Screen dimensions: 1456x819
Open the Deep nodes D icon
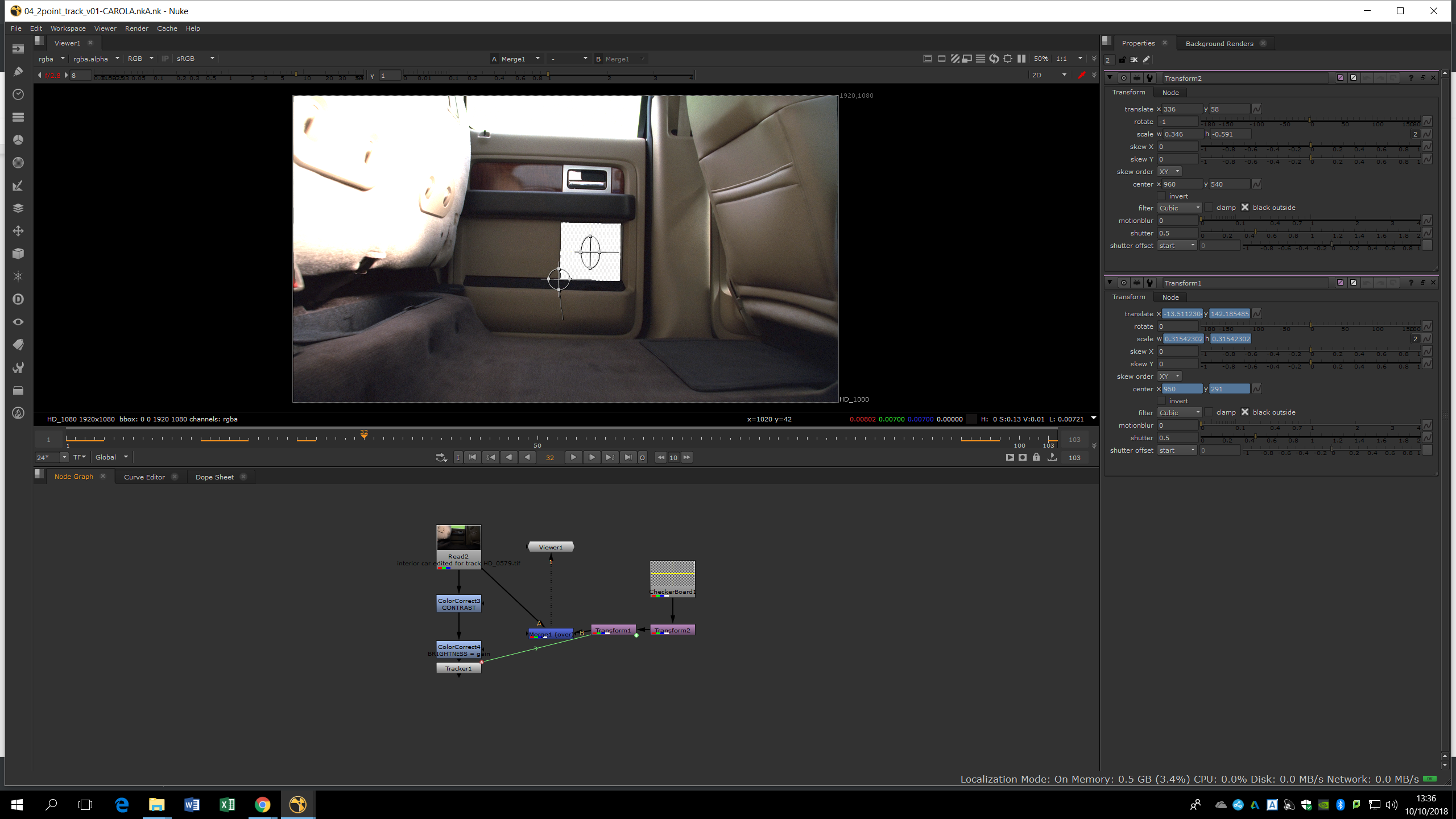(18, 299)
